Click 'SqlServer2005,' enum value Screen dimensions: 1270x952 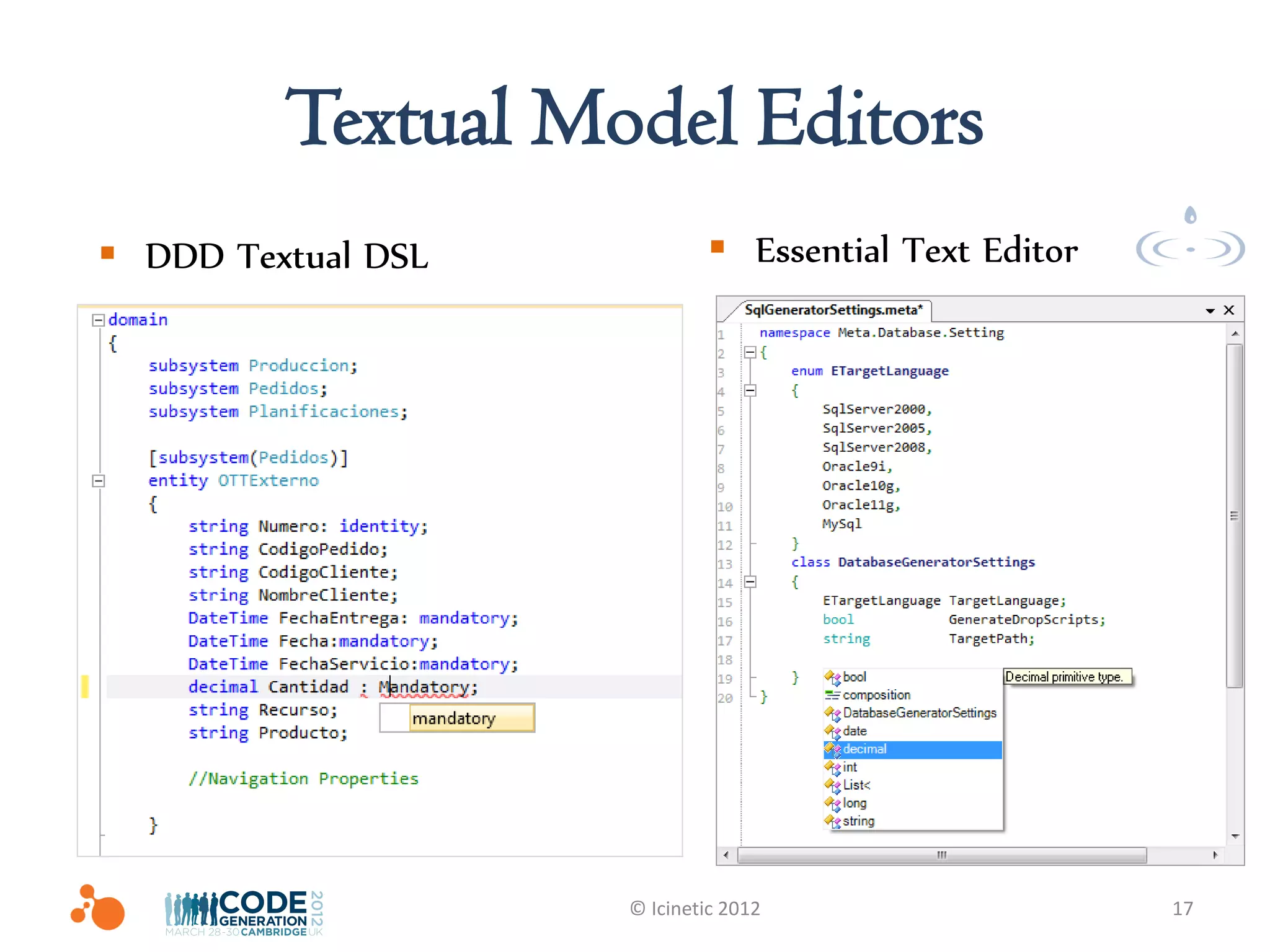[877, 428]
